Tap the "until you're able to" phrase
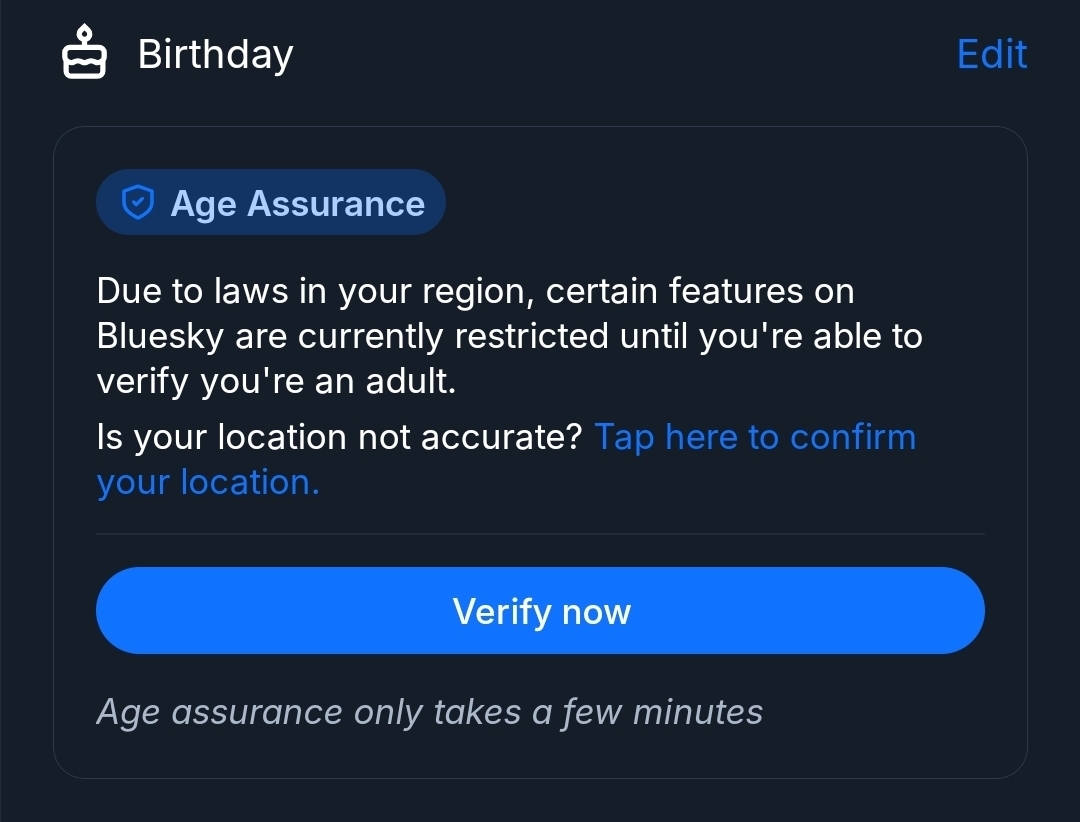 (x=771, y=336)
